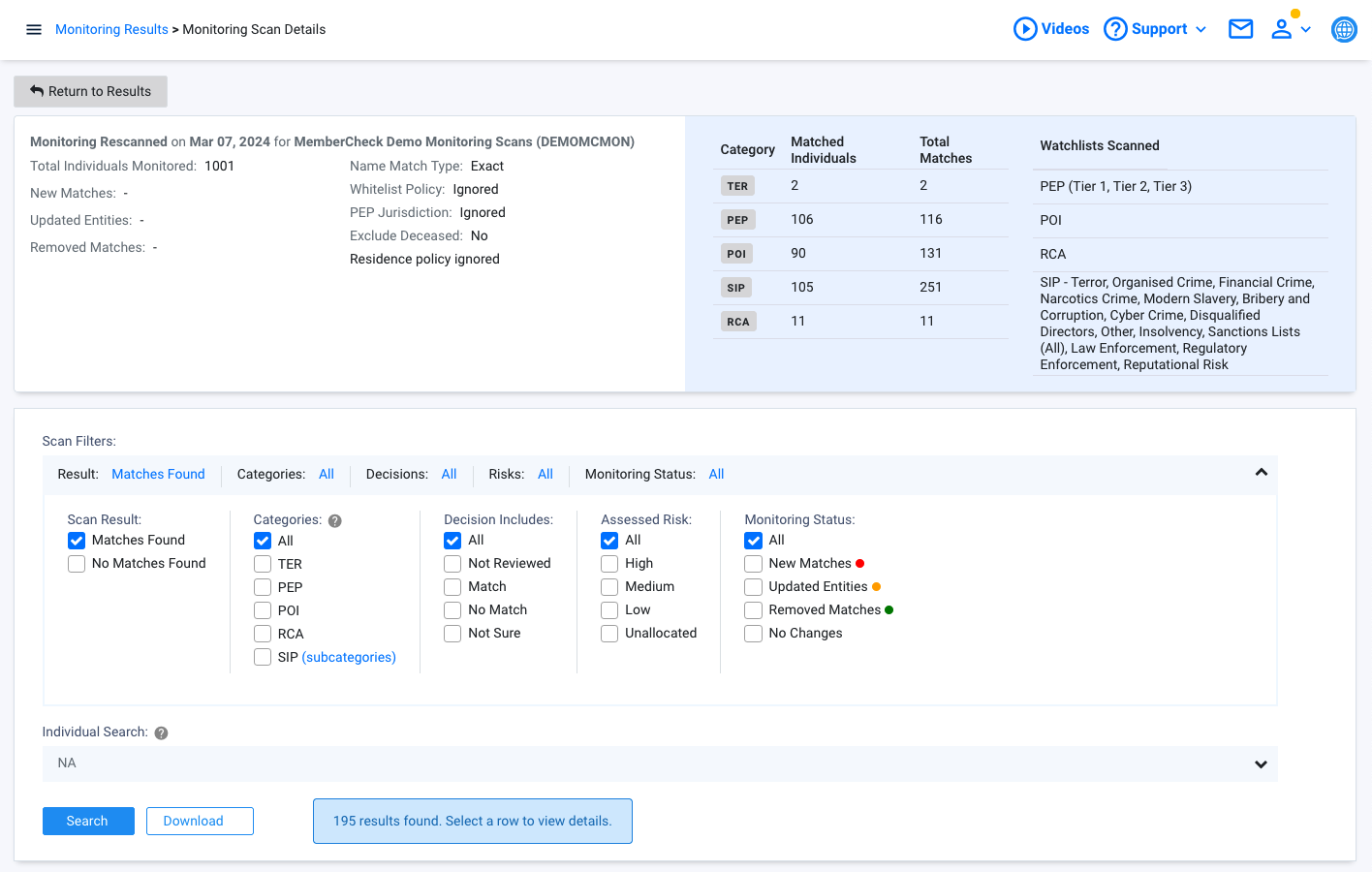Click the Monitoring Status All summary link
Image resolution: width=1372 pixels, height=872 pixels.
pyautogui.click(x=716, y=474)
